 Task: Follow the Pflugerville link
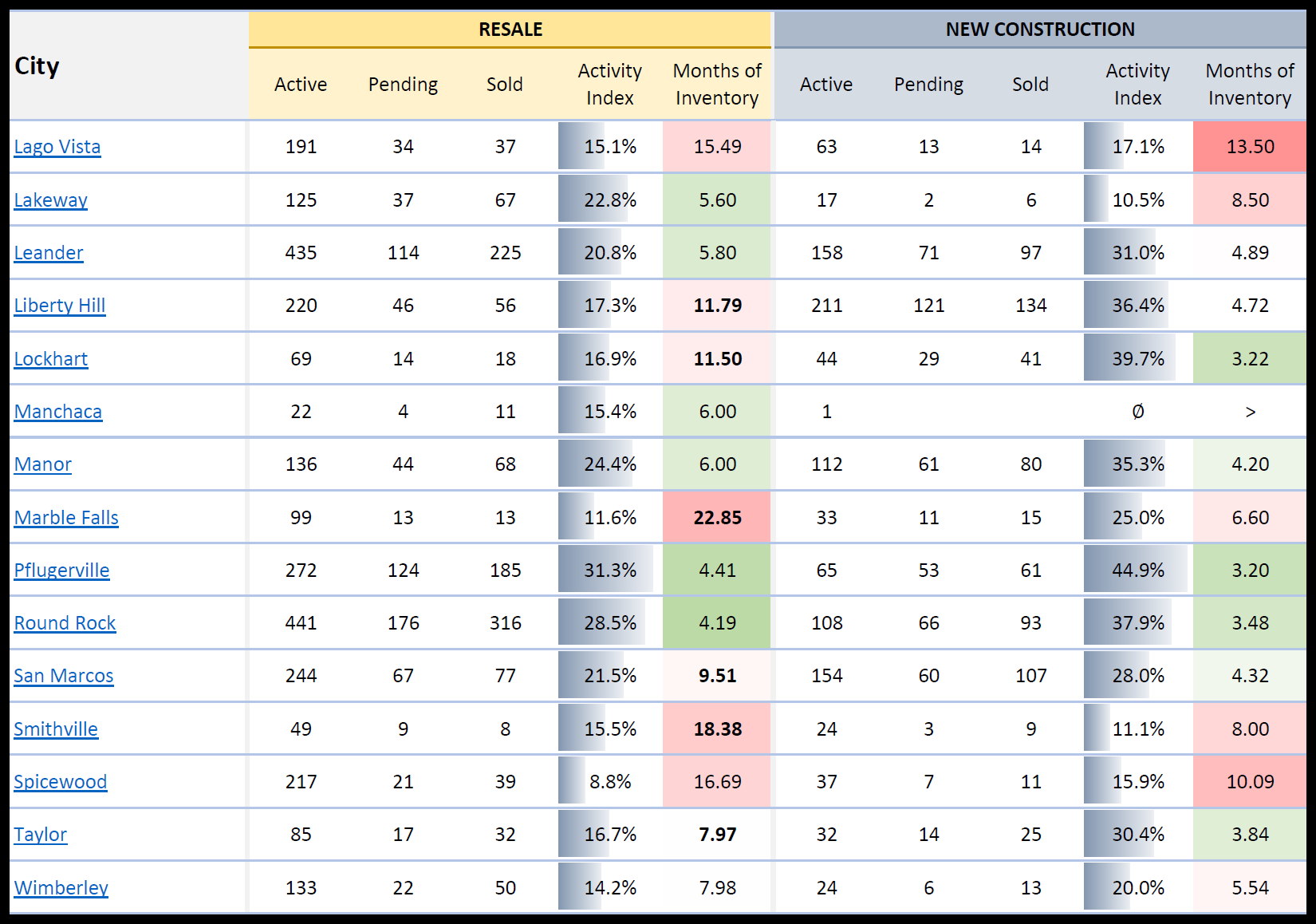(x=61, y=571)
